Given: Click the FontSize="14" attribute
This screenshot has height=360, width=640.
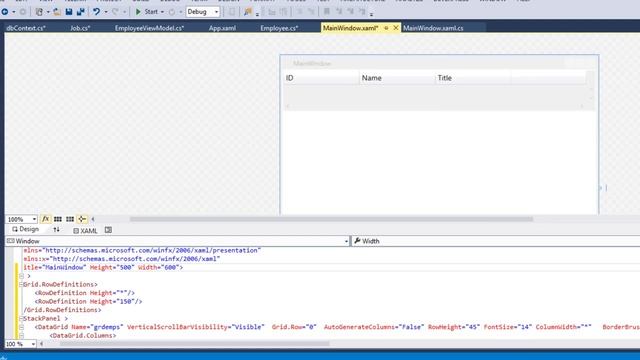Looking at the screenshot, I should pos(508,327).
